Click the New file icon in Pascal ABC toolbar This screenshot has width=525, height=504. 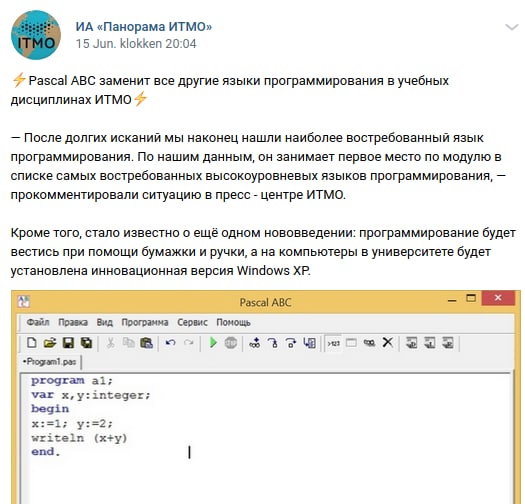pyautogui.click(x=32, y=343)
